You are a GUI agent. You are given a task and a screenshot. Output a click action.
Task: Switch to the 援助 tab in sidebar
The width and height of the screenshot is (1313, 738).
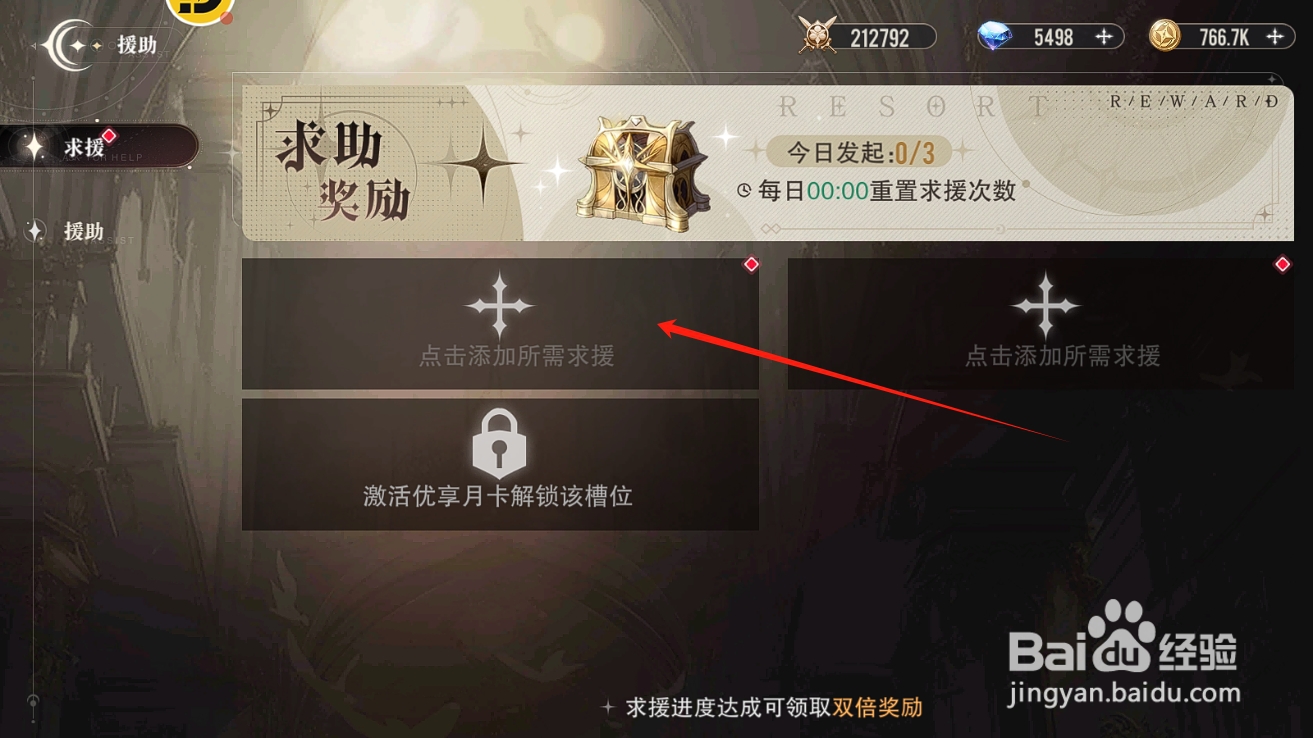tap(85, 231)
